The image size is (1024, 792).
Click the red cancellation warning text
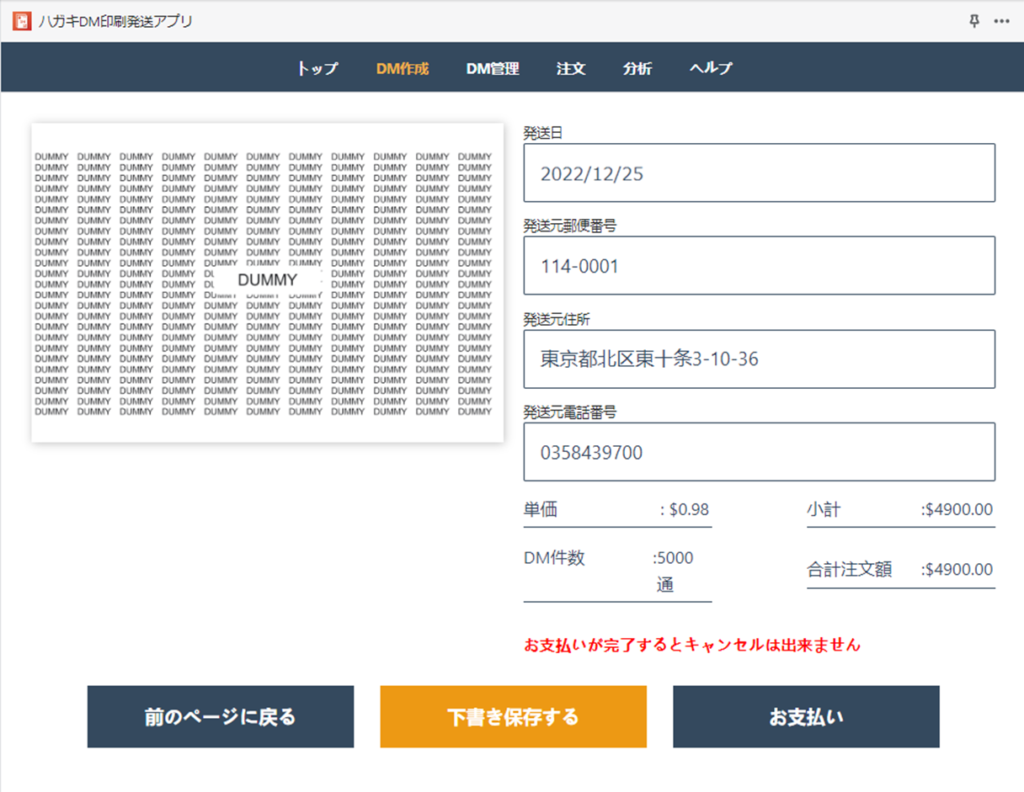pos(692,645)
